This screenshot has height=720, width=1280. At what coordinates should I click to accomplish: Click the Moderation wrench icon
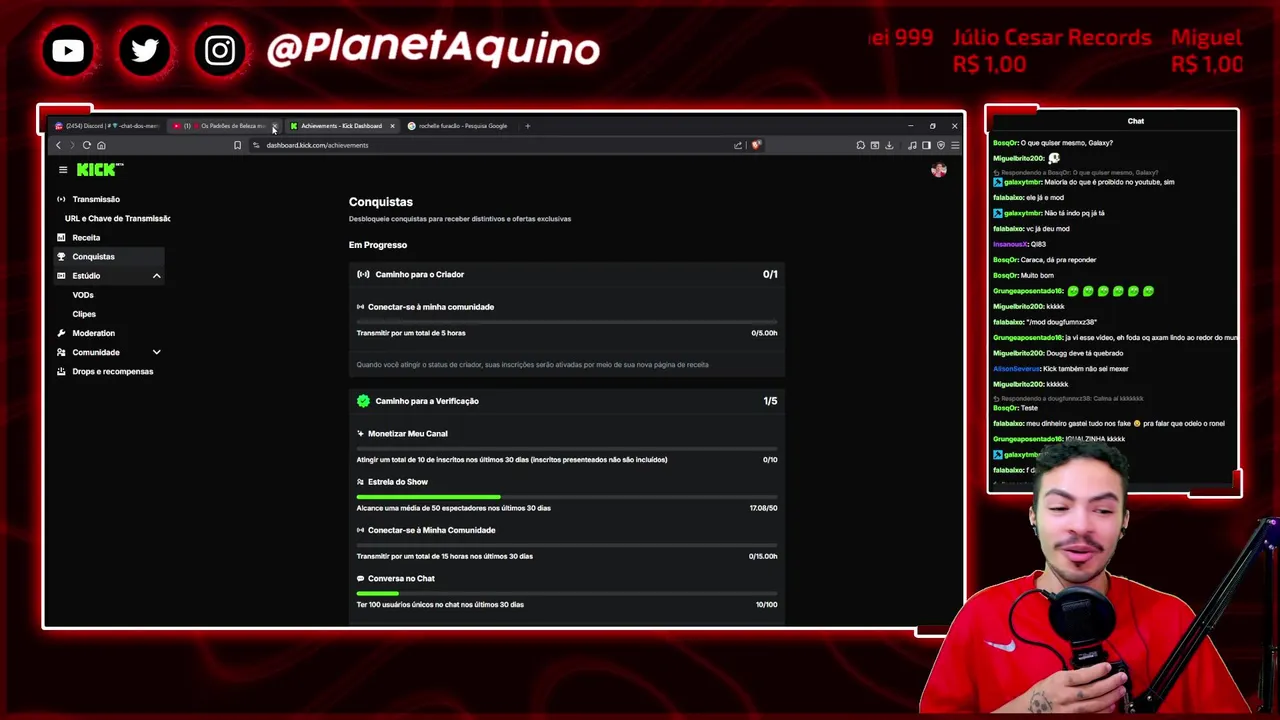(61, 333)
